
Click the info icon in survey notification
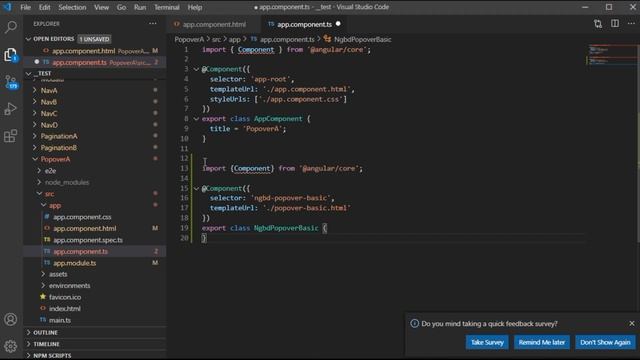(x=415, y=324)
